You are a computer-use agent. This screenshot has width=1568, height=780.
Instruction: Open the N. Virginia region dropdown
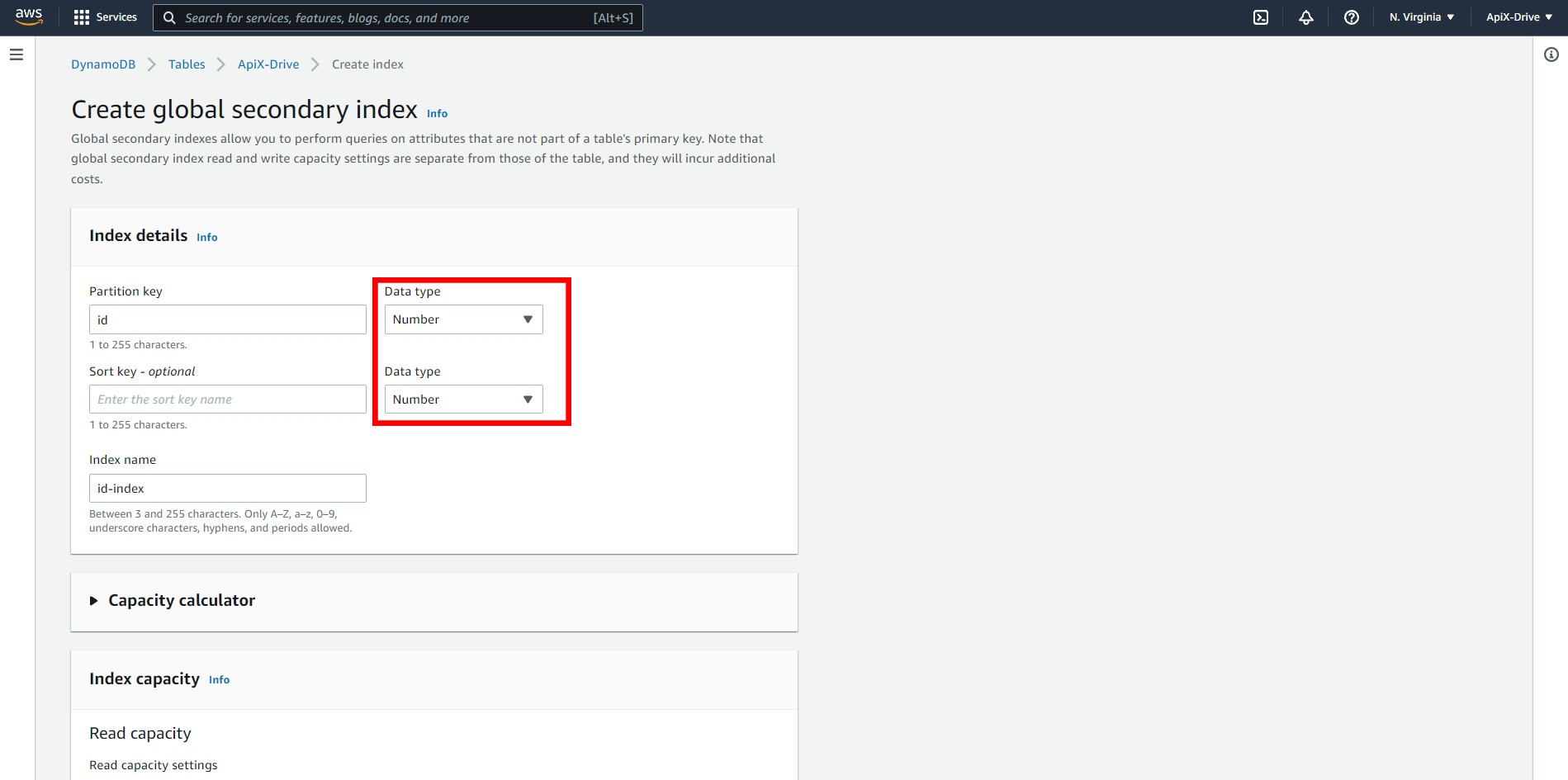[1422, 17]
